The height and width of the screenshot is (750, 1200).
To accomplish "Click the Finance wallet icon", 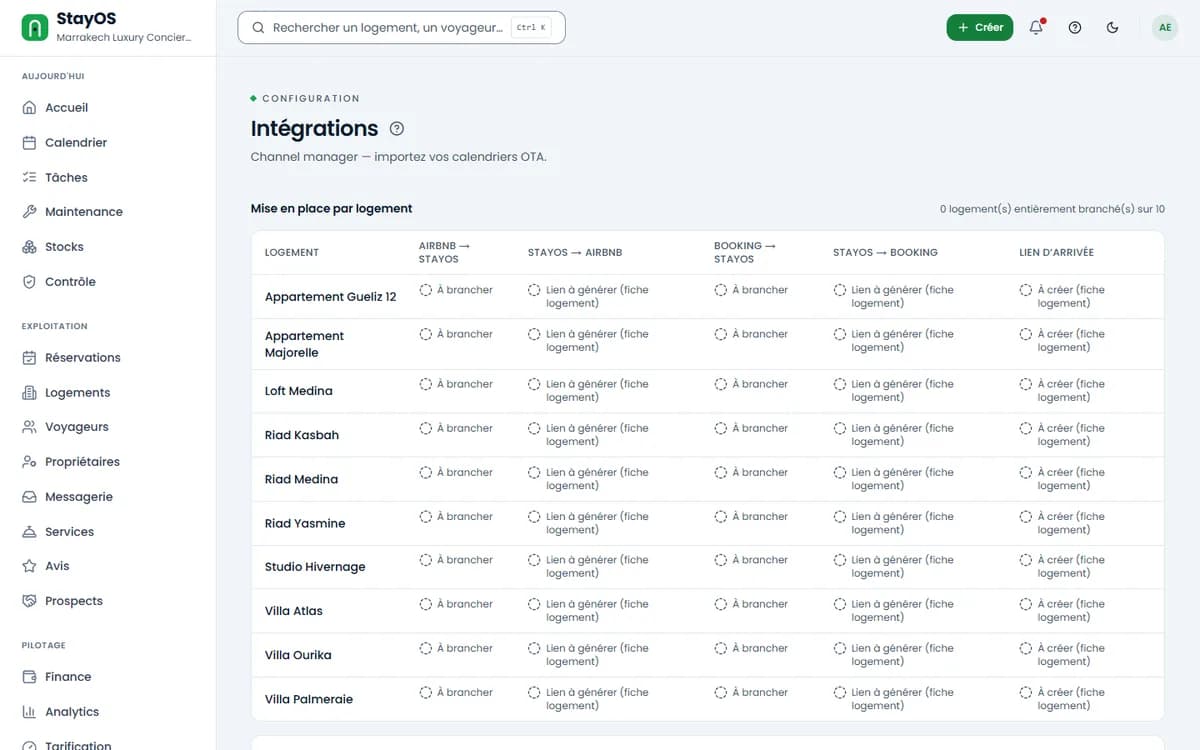I will click(29, 677).
